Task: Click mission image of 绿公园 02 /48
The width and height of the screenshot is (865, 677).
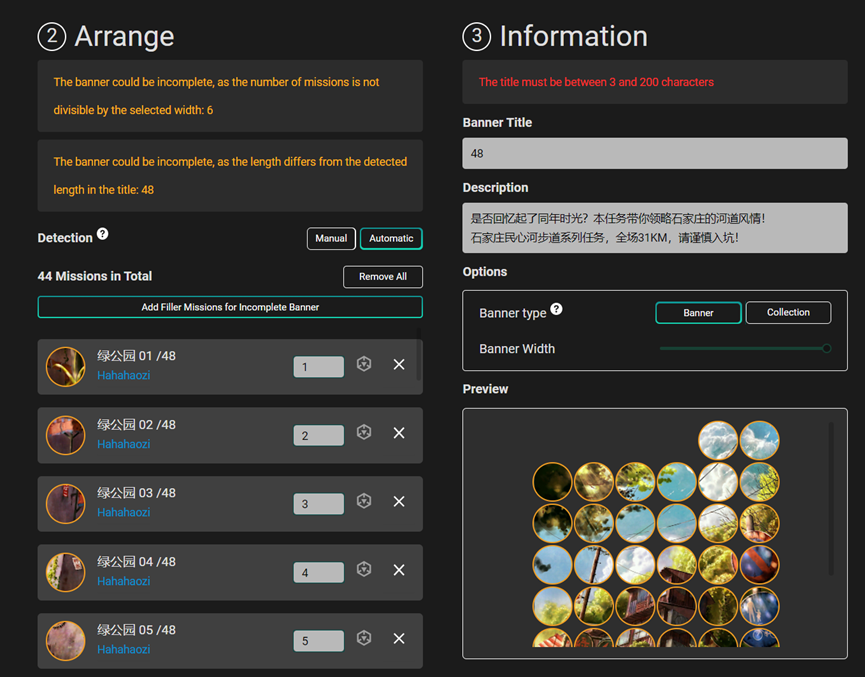Action: 66,435
